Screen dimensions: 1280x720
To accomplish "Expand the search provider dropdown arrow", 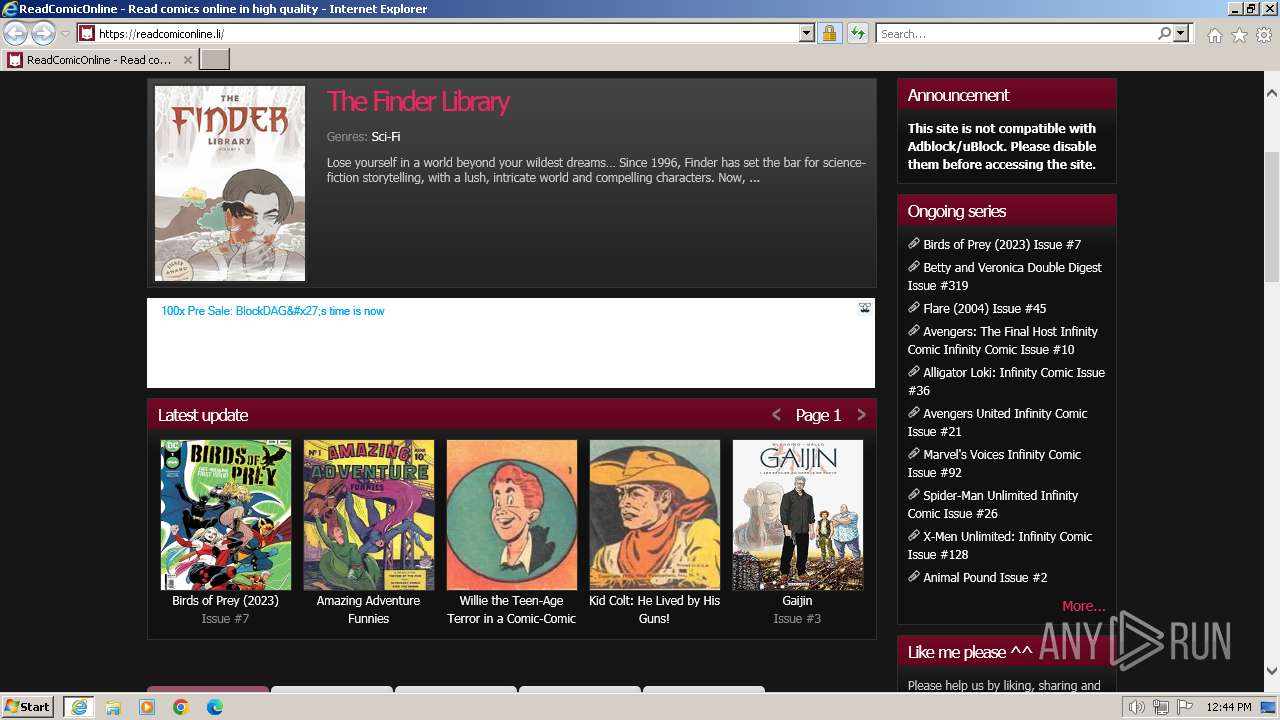I will pos(1181,33).
